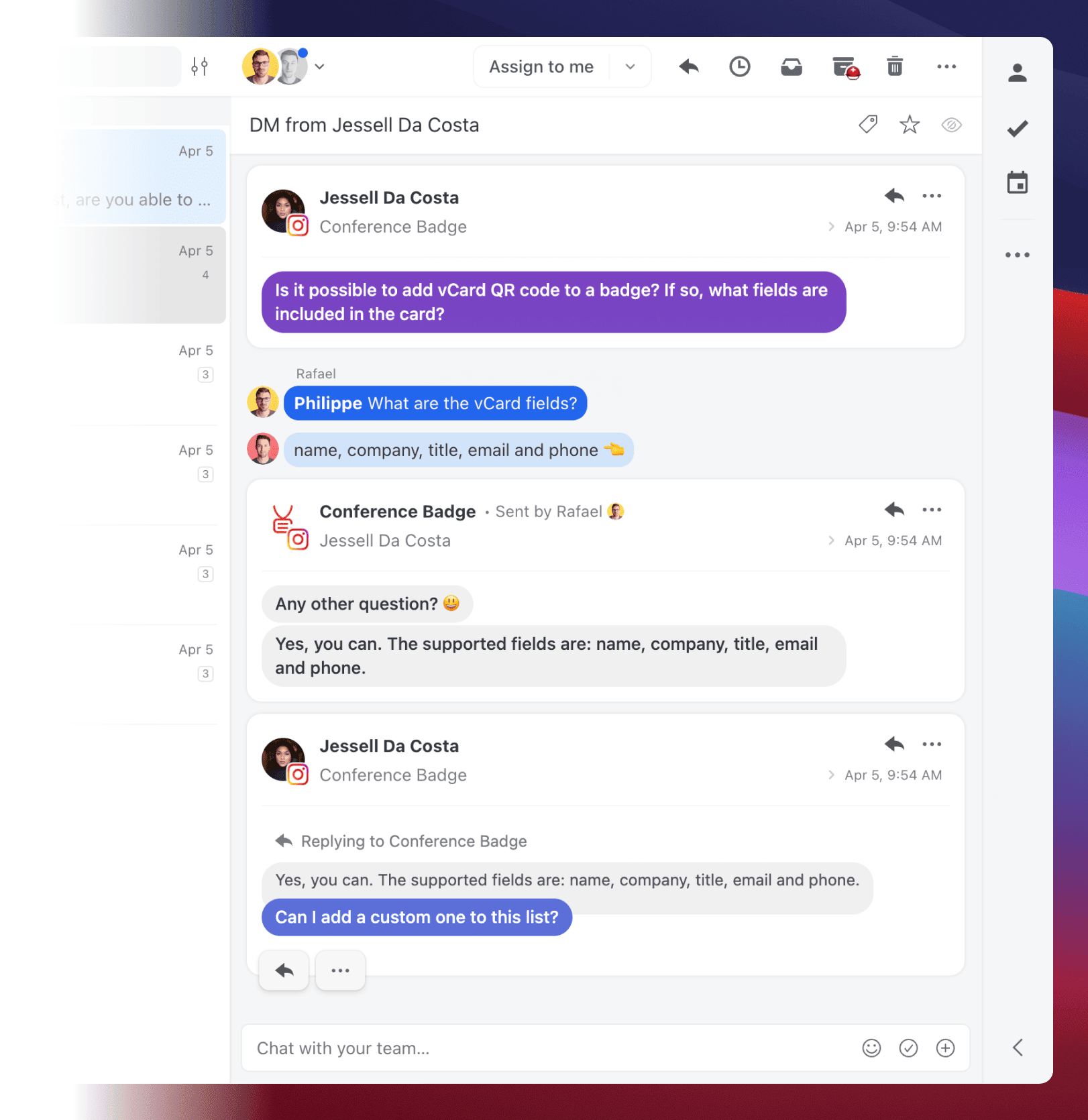Delete the conversation with the trash icon
Screen dimensions: 1088x1120
(x=895, y=66)
